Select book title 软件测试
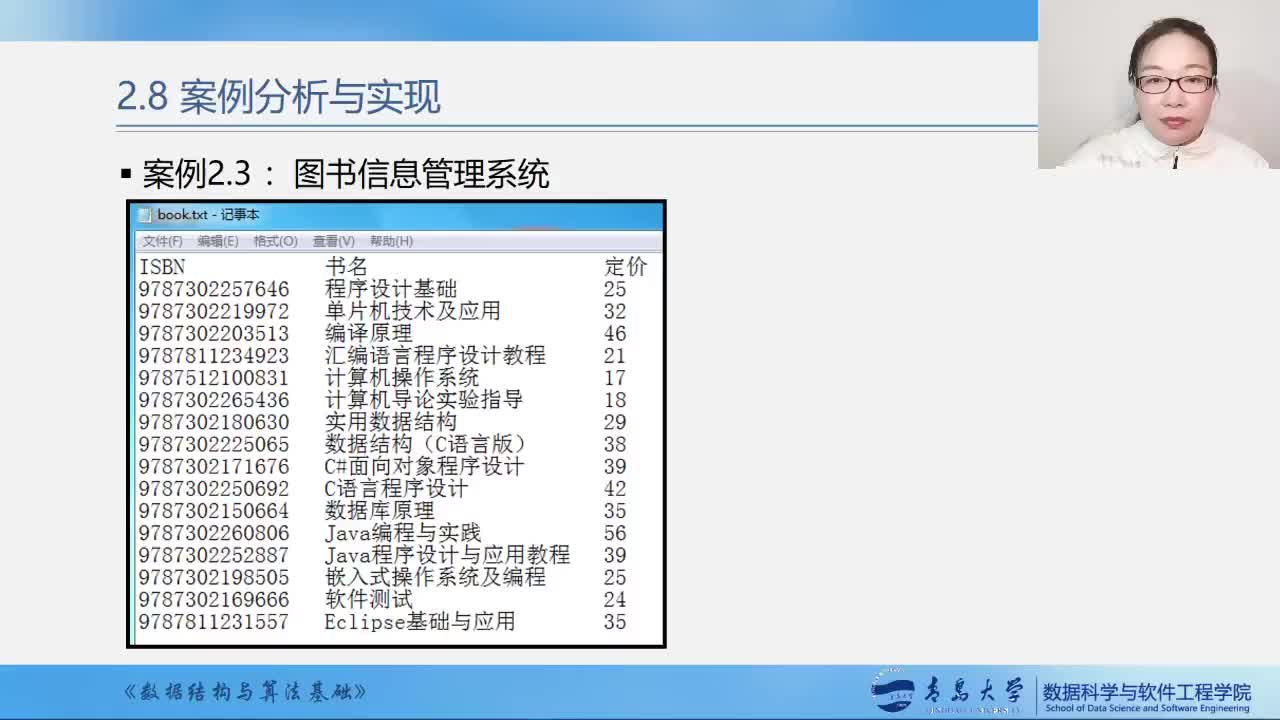The width and height of the screenshot is (1280, 720). 369,600
